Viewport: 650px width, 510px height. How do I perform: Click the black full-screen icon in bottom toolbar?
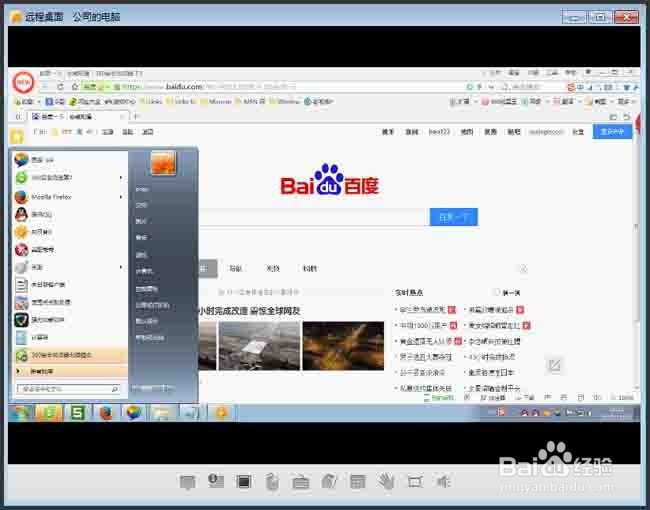[243, 481]
